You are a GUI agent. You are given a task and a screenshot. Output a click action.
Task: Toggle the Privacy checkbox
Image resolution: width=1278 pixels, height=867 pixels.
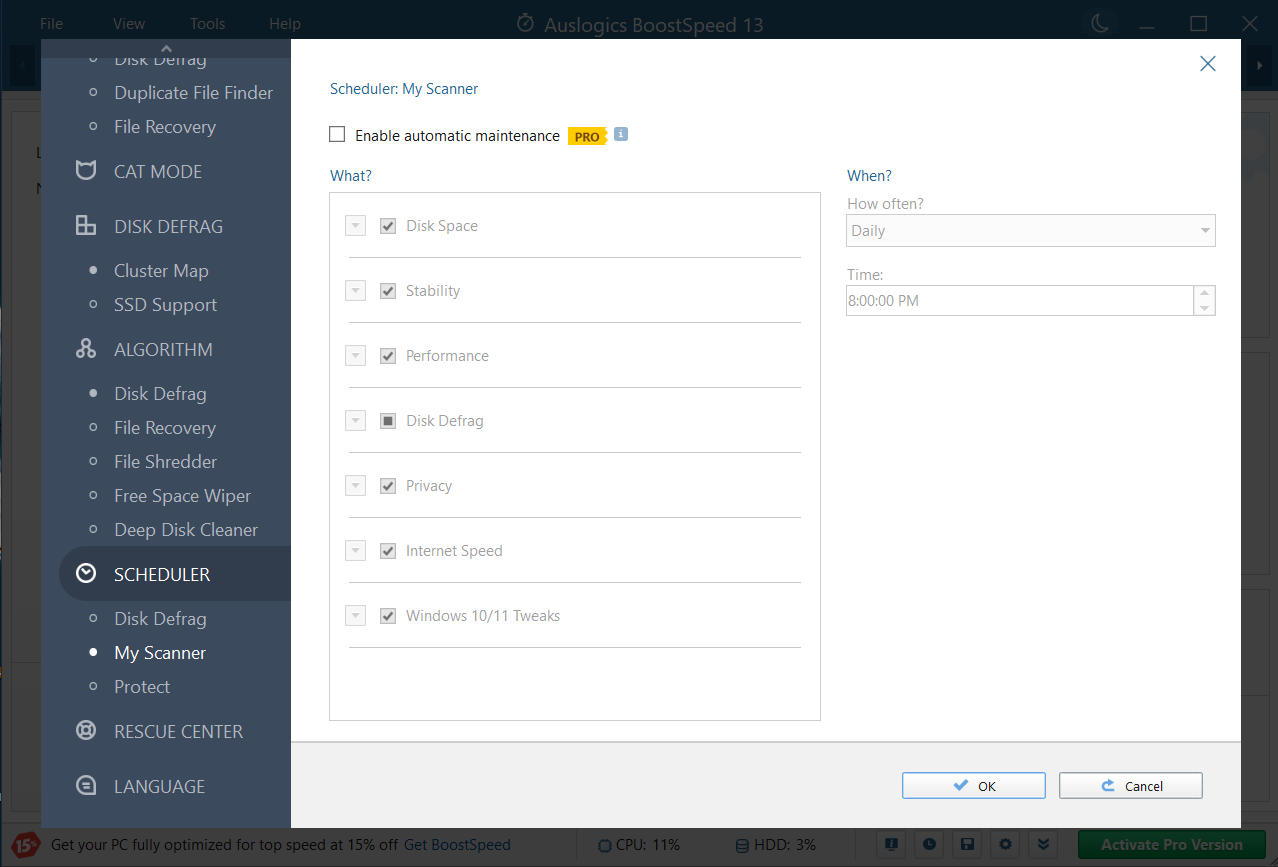(388, 486)
